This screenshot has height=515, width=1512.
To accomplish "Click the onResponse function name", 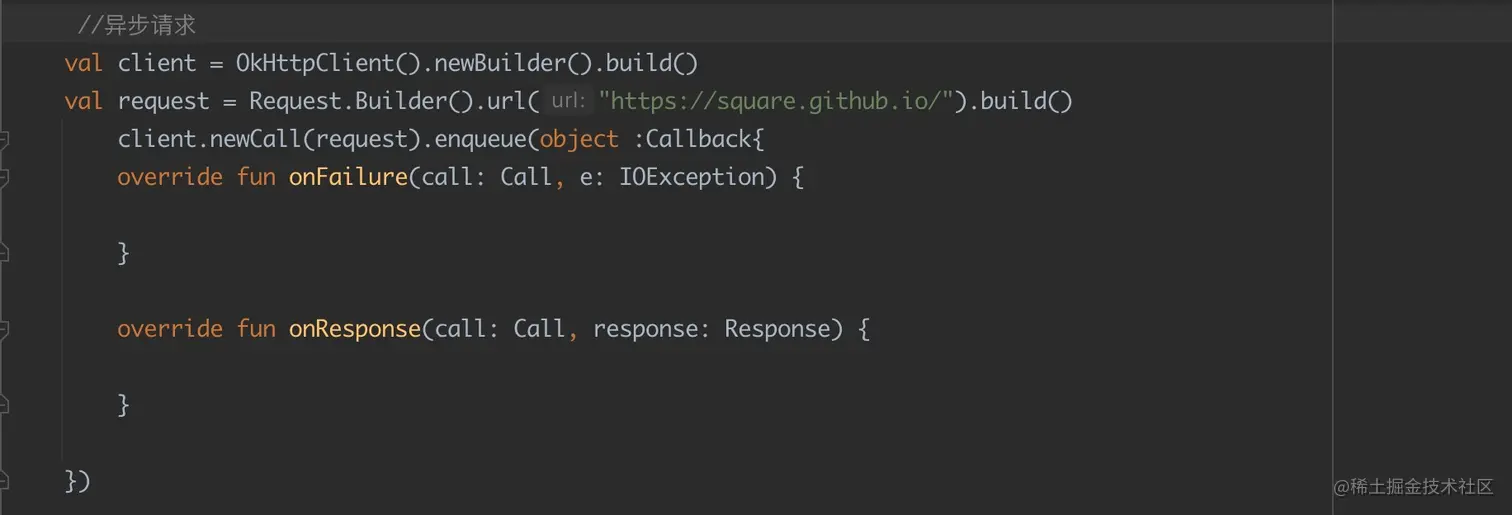I will coord(355,329).
